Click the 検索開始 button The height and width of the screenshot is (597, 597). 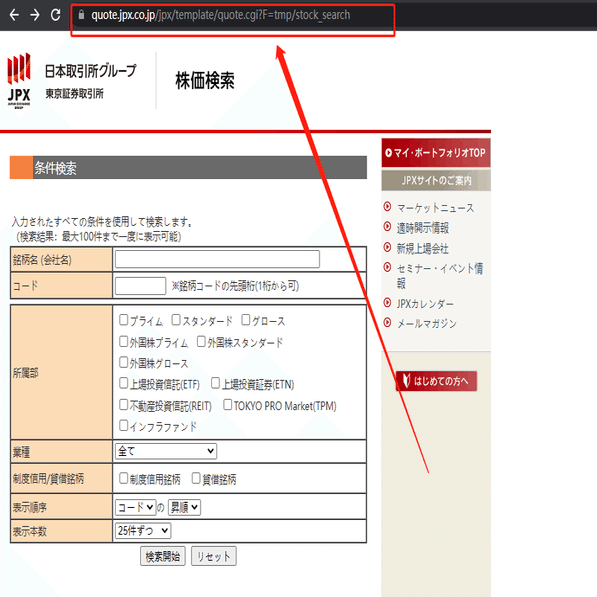(x=163, y=556)
